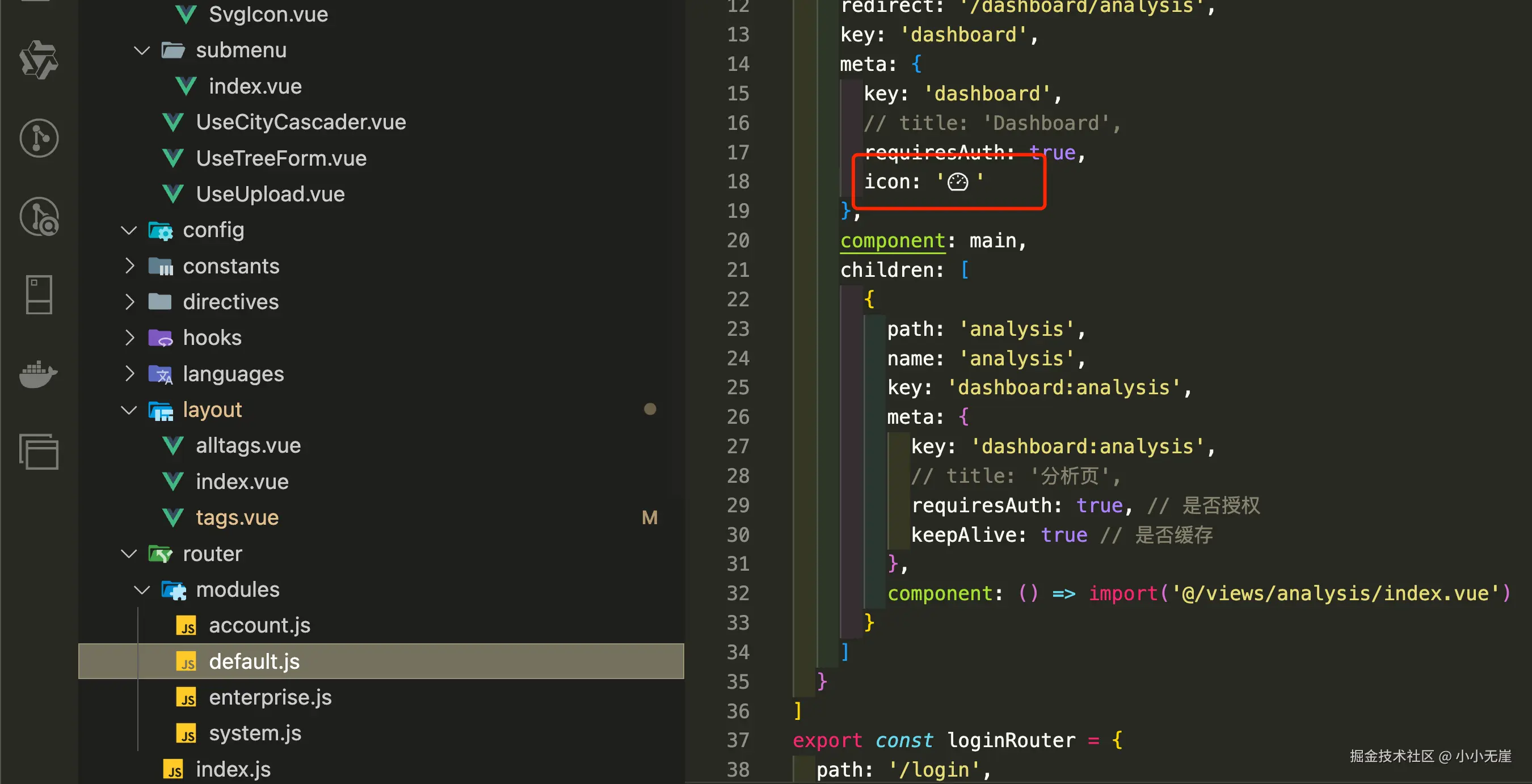Click line number 25 in the gutter
This screenshot has width=1532, height=784.
point(738,387)
